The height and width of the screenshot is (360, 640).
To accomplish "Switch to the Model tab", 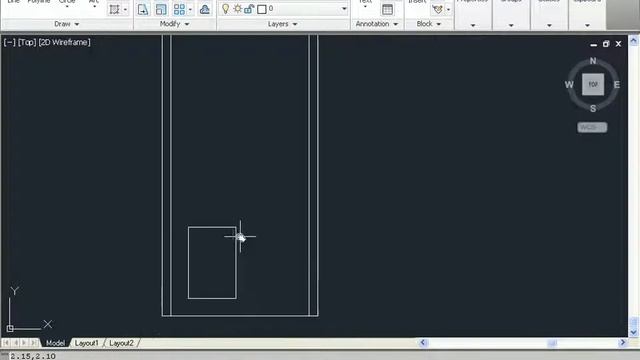I will tap(55, 343).
